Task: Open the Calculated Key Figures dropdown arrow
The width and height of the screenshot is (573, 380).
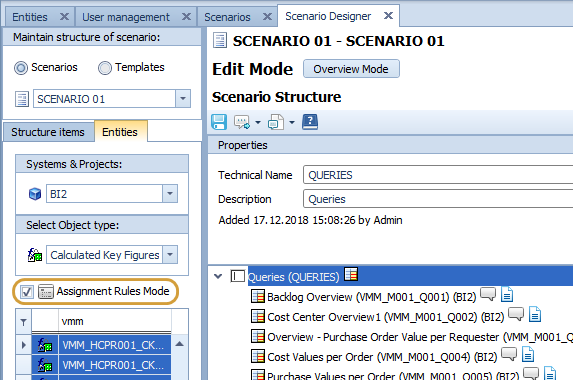Action: click(170, 255)
